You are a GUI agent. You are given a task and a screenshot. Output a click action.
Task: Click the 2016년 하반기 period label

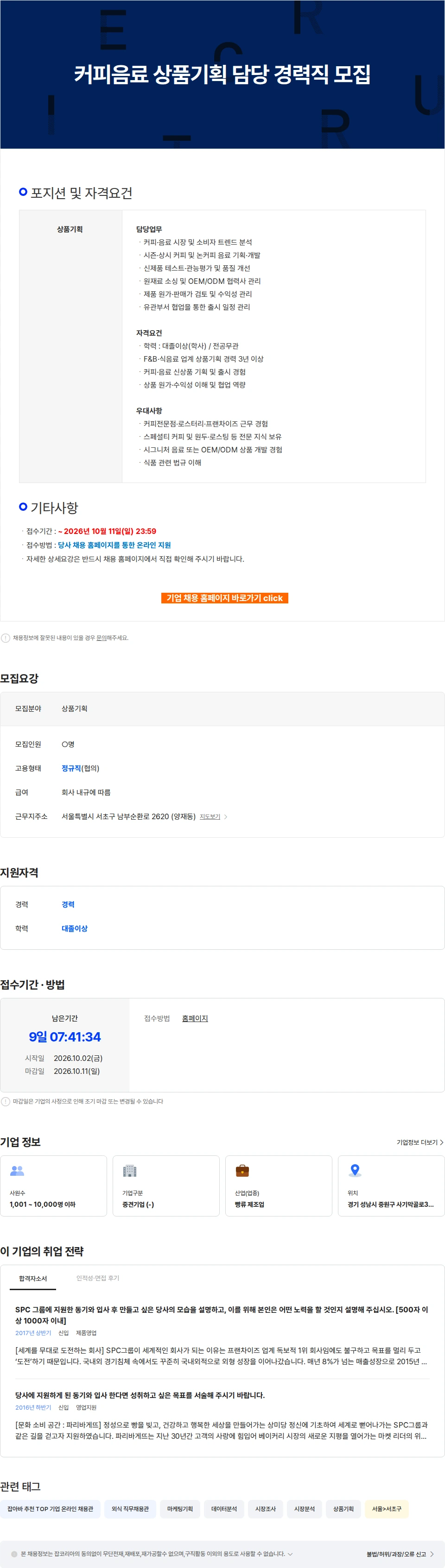pyautogui.click(x=33, y=1407)
